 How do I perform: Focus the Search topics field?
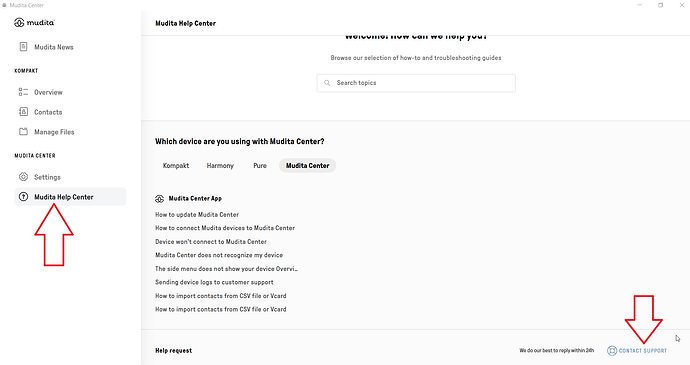point(416,83)
